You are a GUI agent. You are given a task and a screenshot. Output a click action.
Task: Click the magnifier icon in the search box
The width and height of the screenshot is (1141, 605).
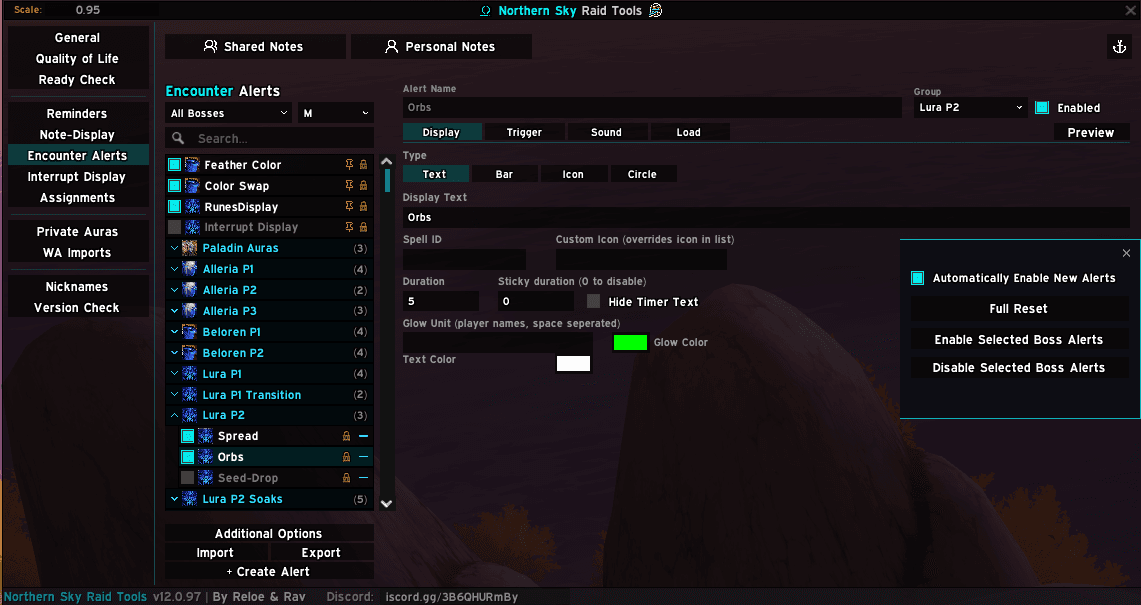tap(178, 138)
